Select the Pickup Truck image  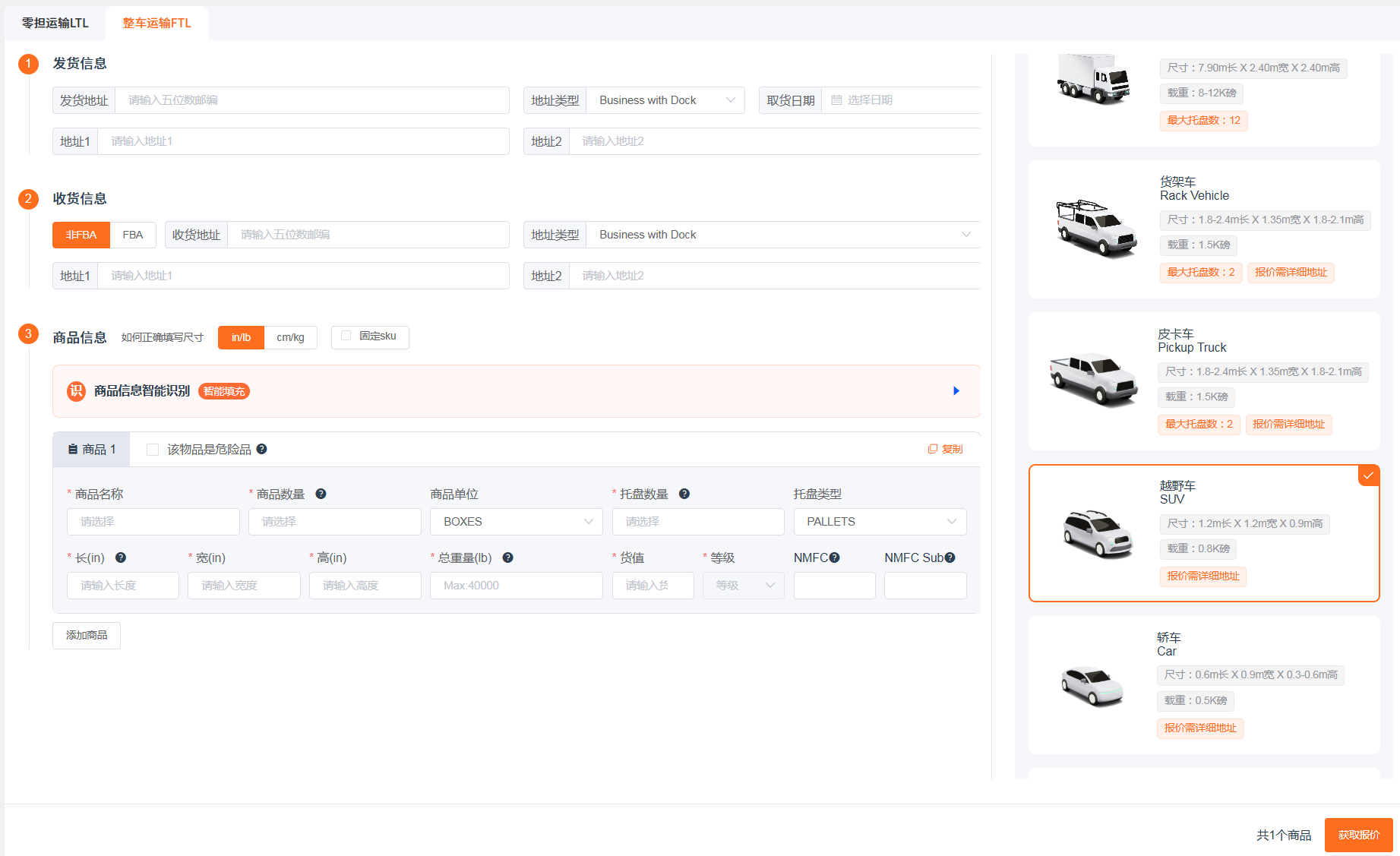tap(1092, 379)
